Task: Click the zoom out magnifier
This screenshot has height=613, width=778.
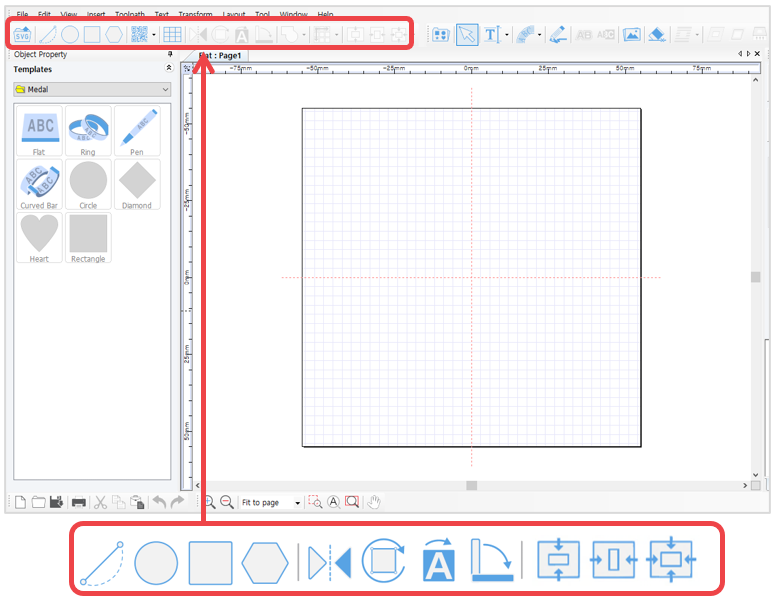Action: tap(227, 502)
